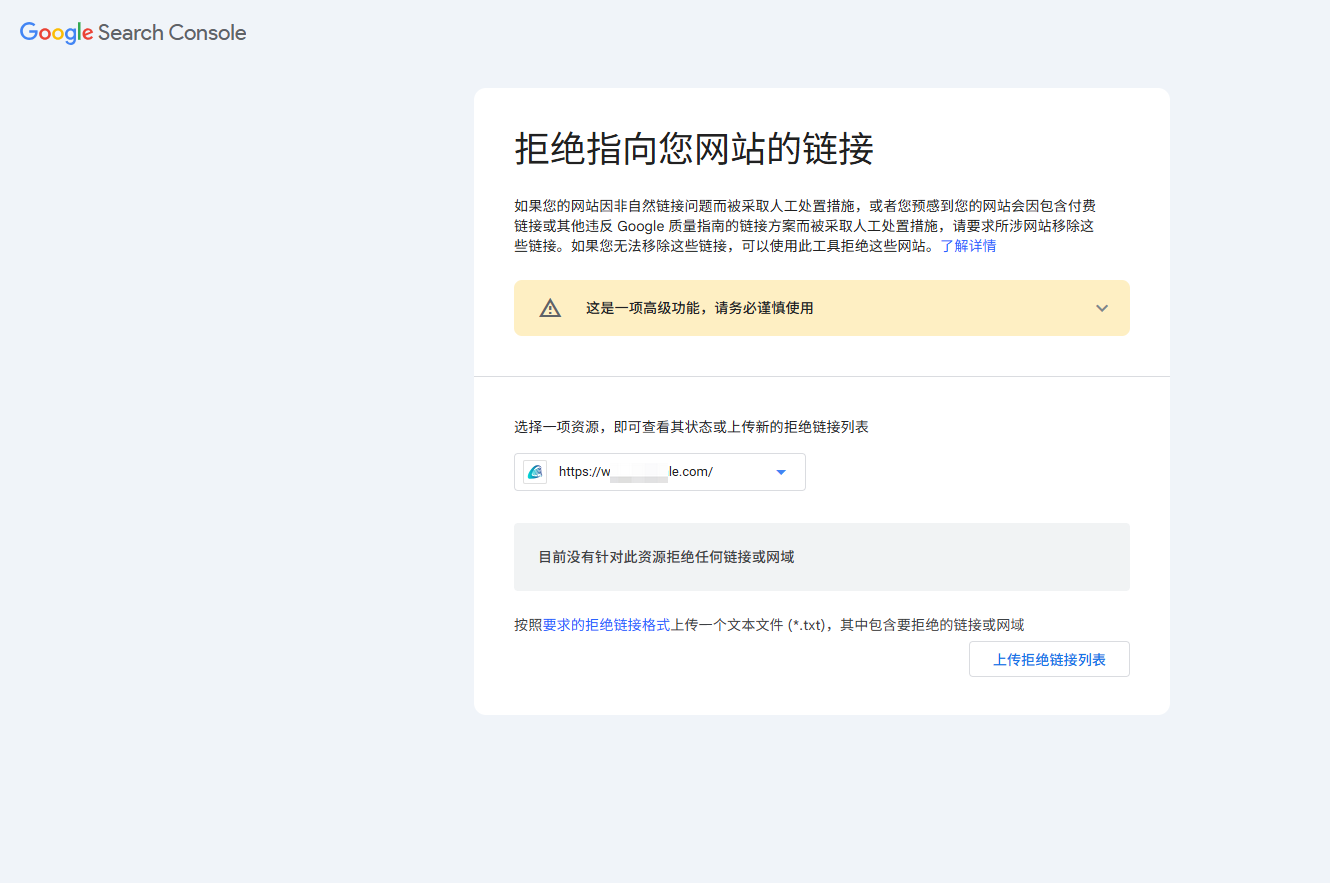Click the heading 拒绝指向您网站的链接
Image resolution: width=1330 pixels, height=883 pixels.
[694, 148]
